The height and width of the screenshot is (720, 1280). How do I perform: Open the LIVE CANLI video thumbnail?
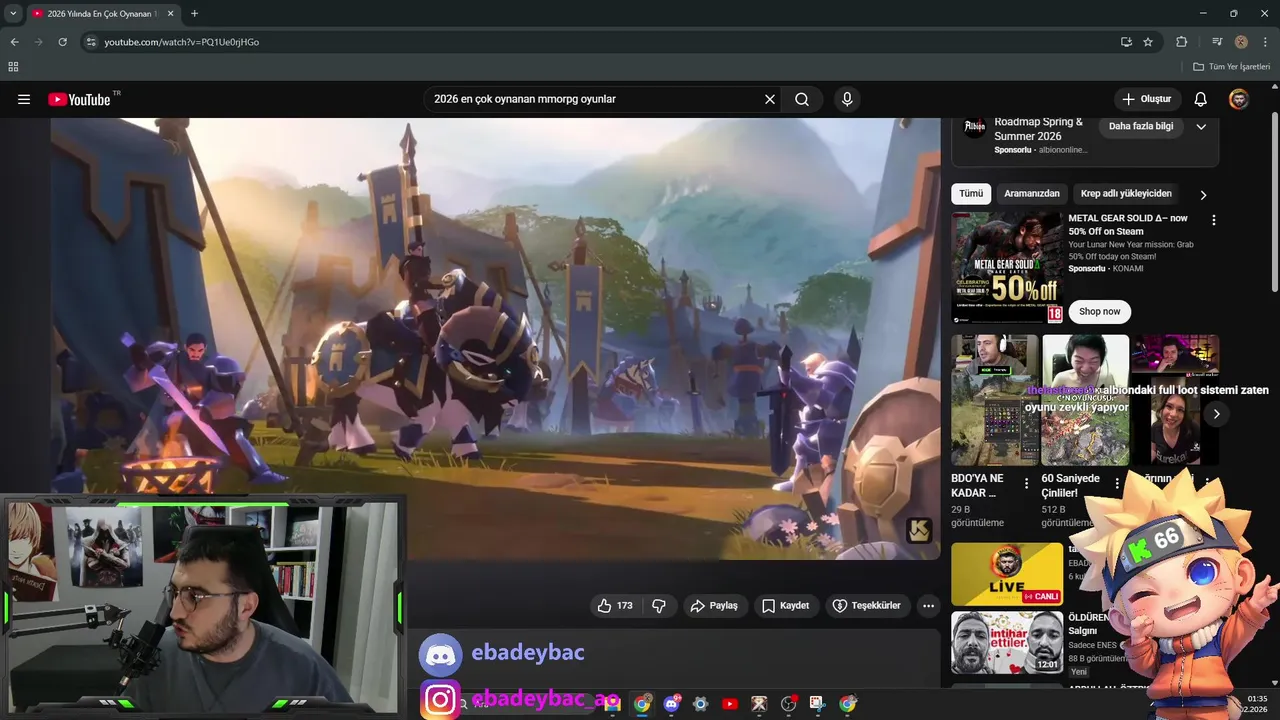pyautogui.click(x=1007, y=574)
